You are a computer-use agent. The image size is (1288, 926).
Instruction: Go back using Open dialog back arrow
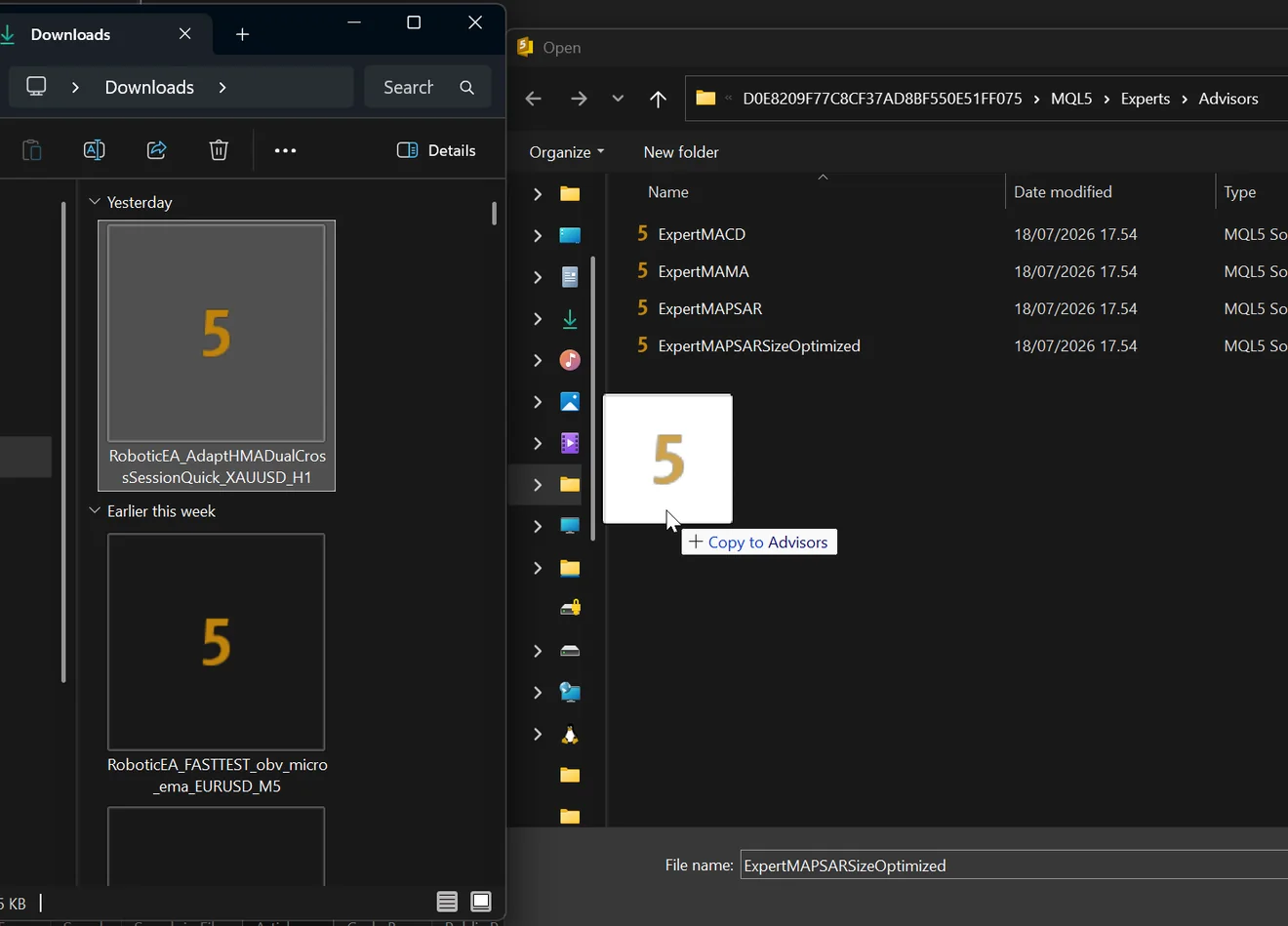point(533,99)
